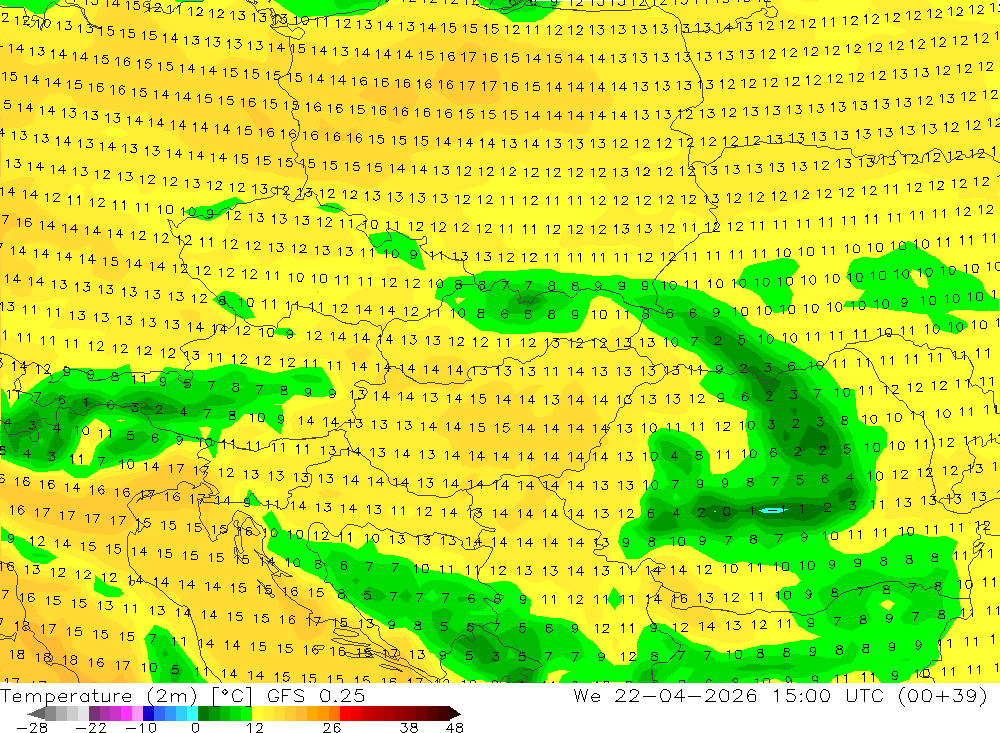Click the cyan coldest spot on the map

[x=772, y=510]
